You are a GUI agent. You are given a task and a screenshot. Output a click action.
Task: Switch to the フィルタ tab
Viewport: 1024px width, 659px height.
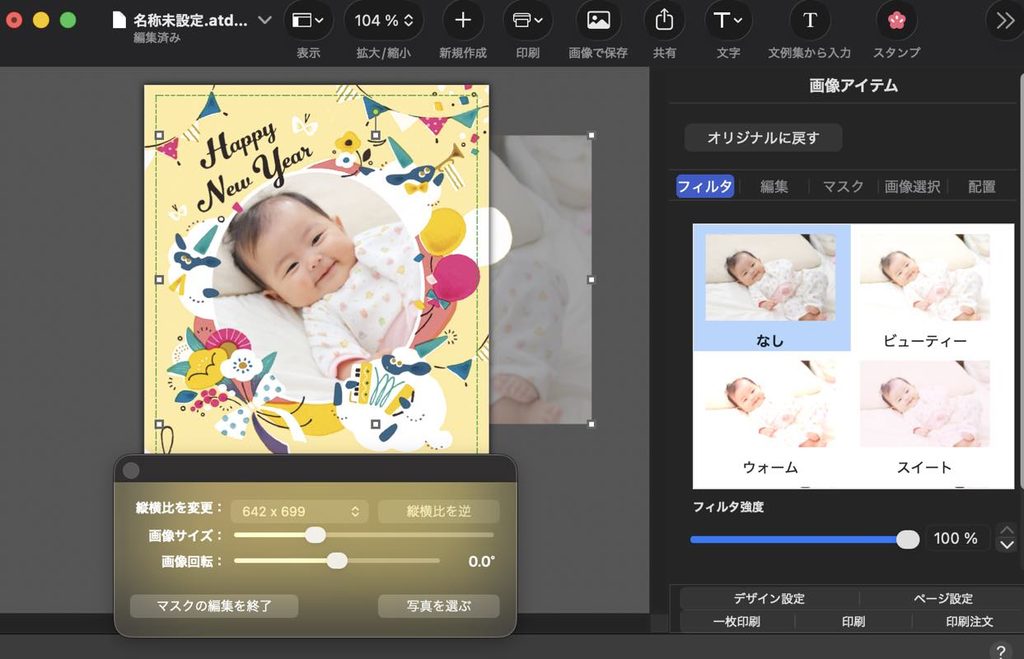click(x=705, y=186)
